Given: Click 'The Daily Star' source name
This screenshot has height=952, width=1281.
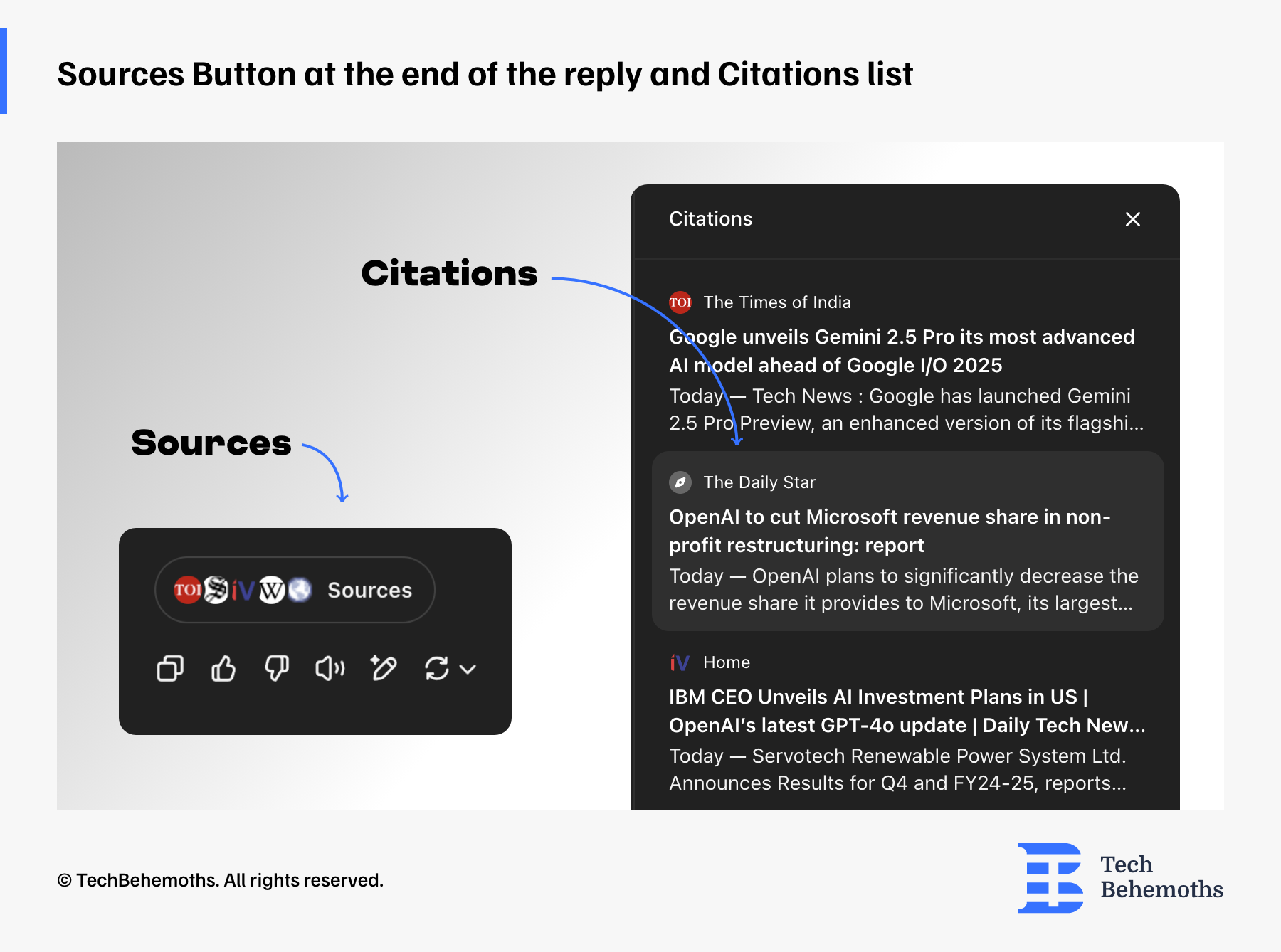Looking at the screenshot, I should pos(759,482).
